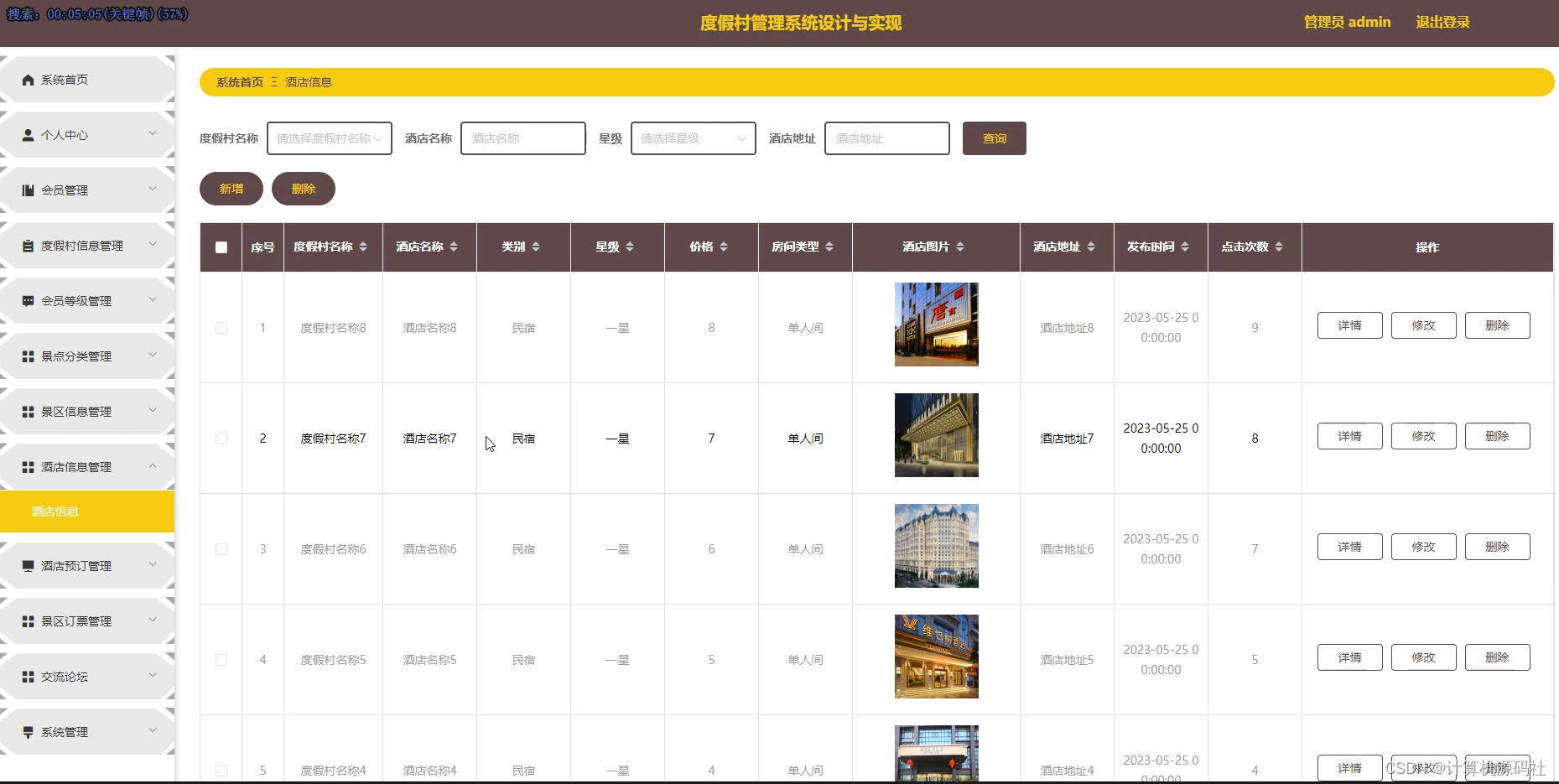Expand 会员等级管理 chevron in sidebar

153,299
